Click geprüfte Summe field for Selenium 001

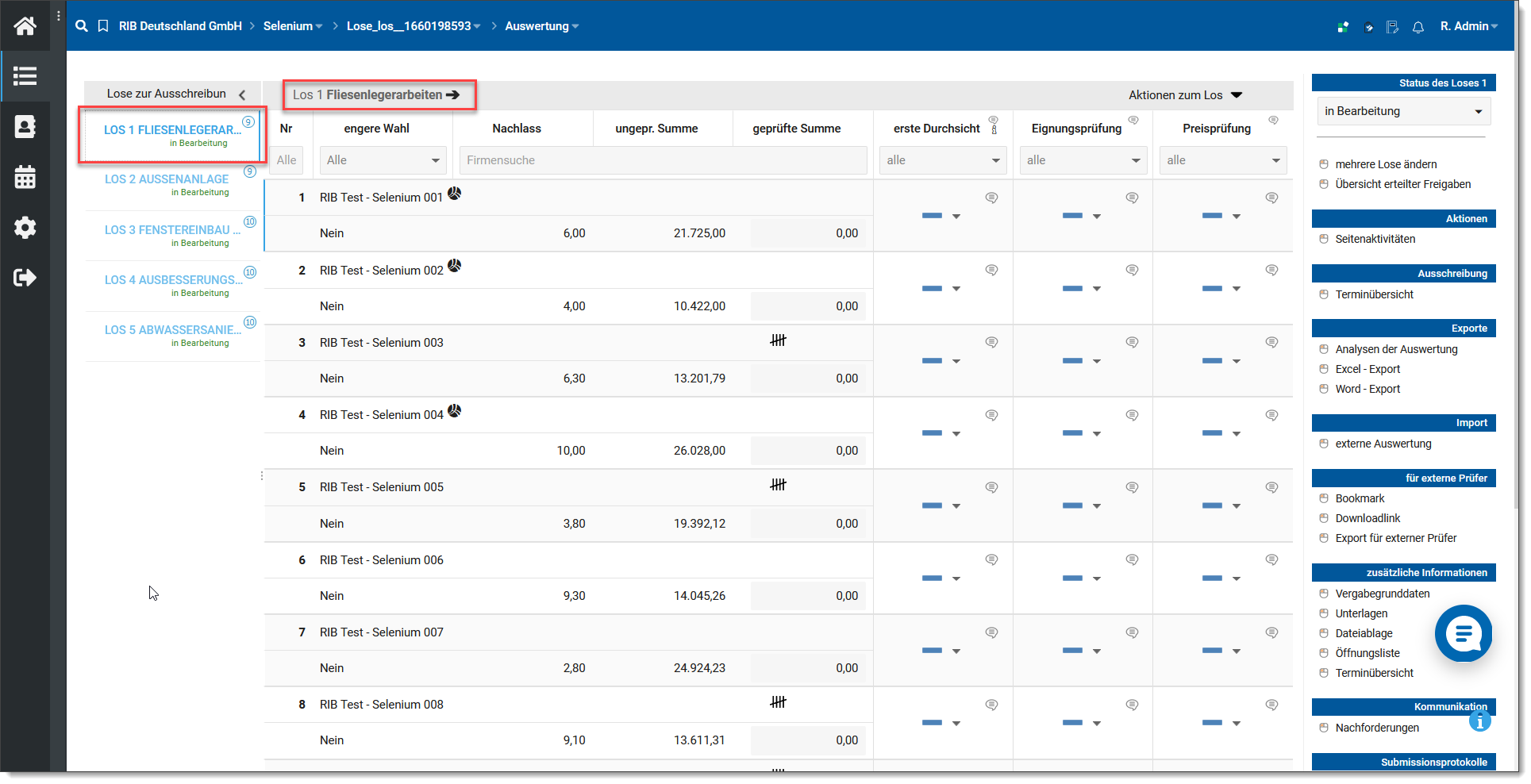[808, 233]
